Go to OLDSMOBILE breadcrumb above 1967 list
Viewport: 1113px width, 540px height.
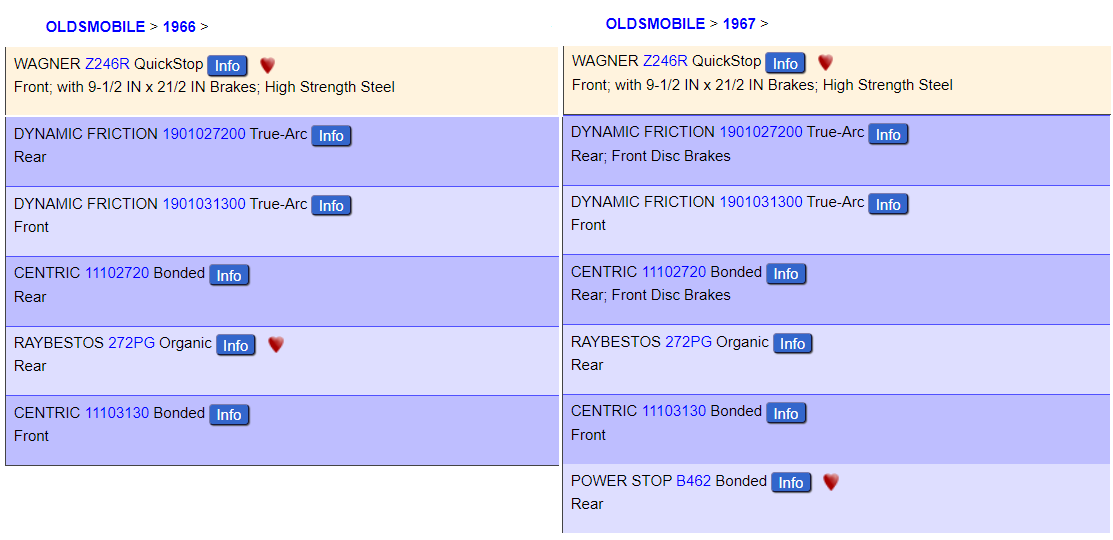tap(655, 23)
